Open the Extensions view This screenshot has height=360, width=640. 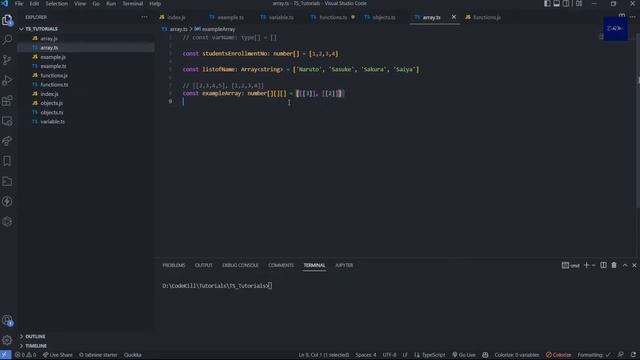tap(7, 100)
